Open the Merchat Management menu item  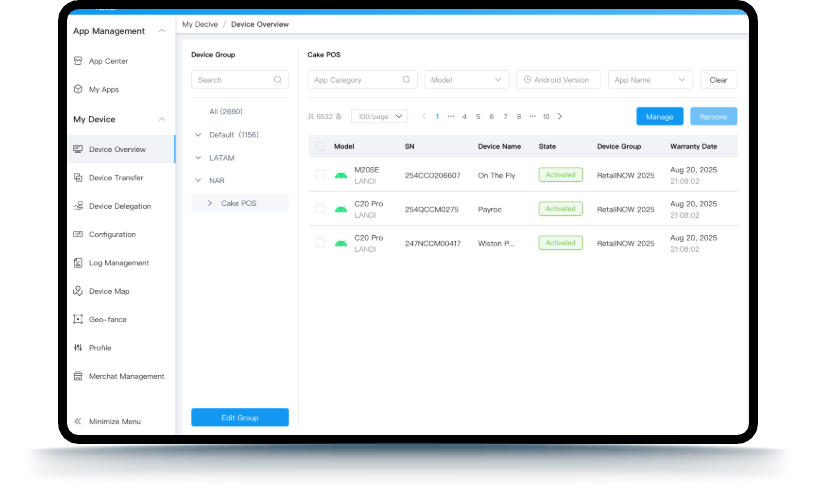[126, 377]
